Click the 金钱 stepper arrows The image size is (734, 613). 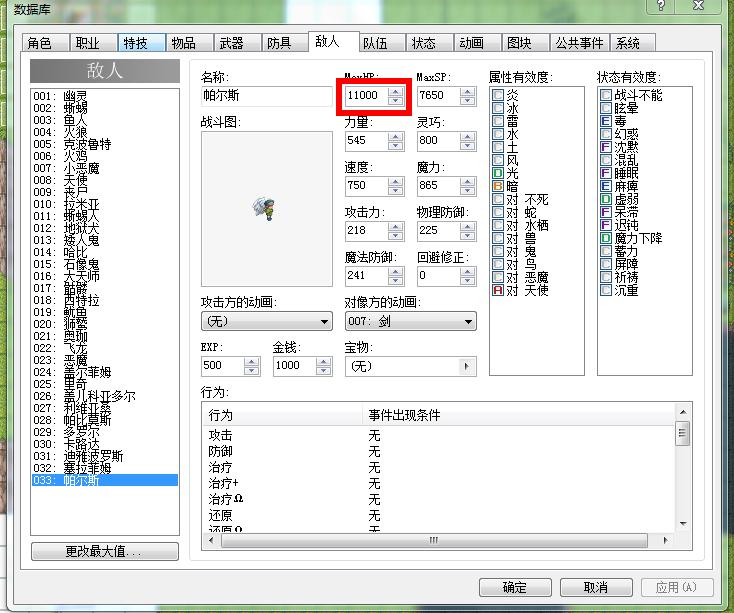[x=323, y=366]
